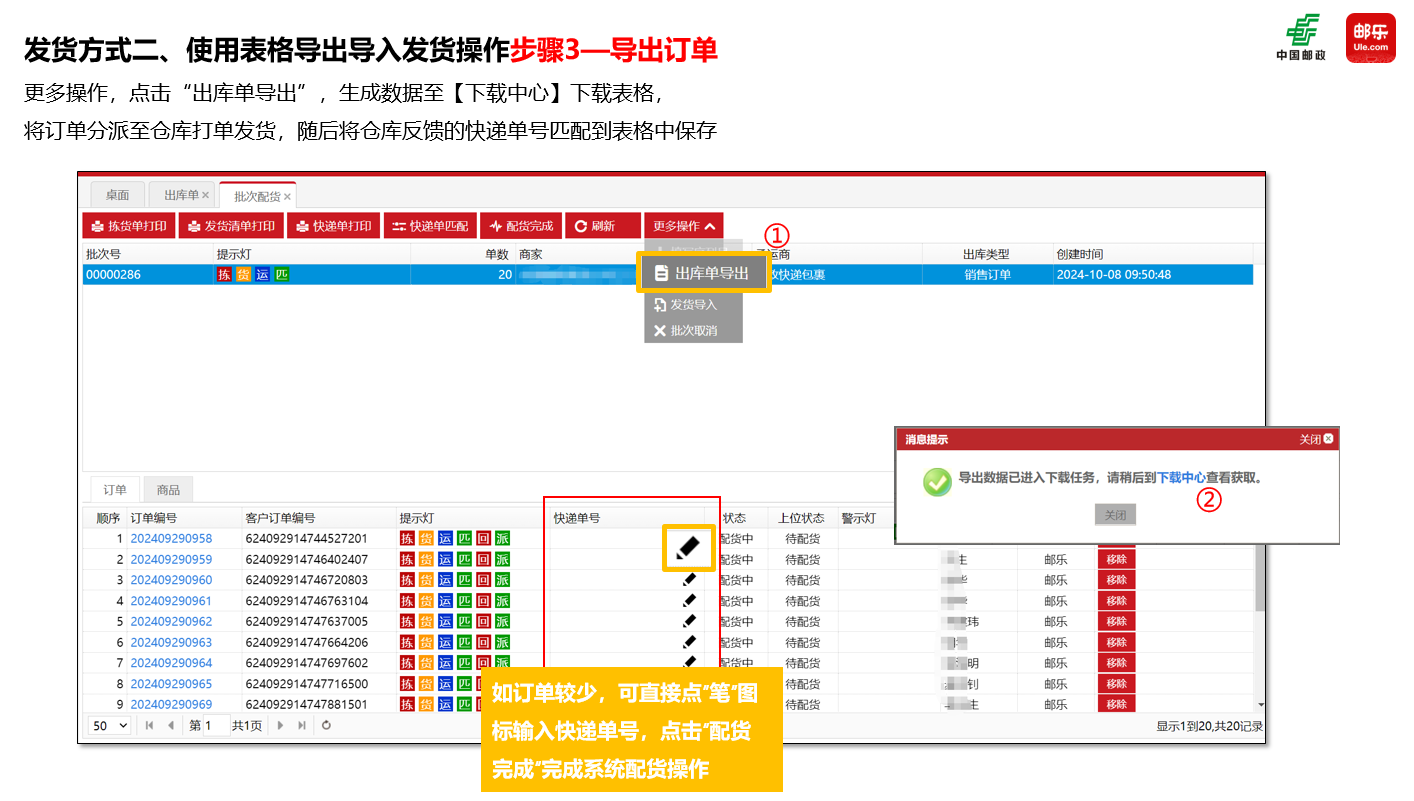Open the 订单 sub-tab
This screenshot has width=1414, height=801.
coord(115,490)
